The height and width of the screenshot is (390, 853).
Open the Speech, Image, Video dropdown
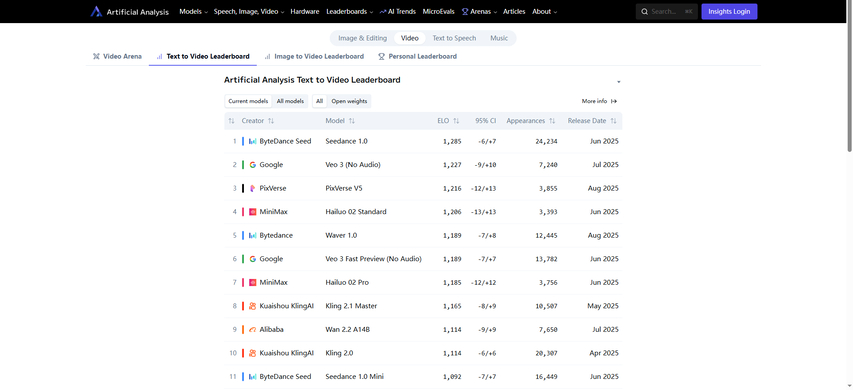tap(249, 11)
